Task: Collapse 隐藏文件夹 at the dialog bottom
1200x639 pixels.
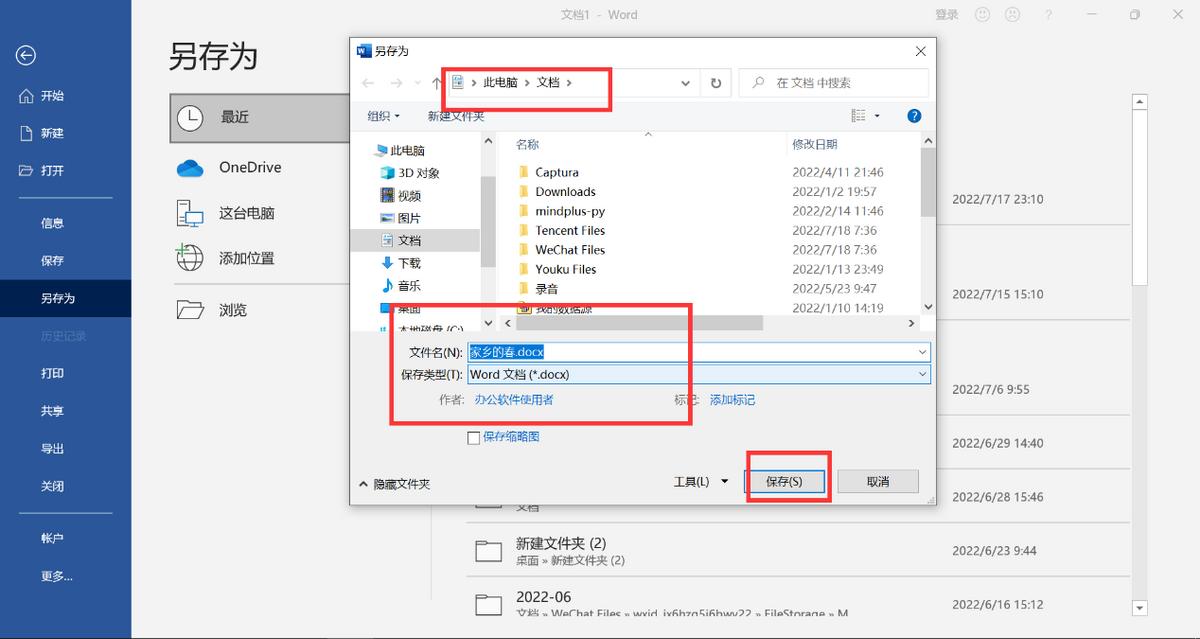Action: (x=401, y=481)
